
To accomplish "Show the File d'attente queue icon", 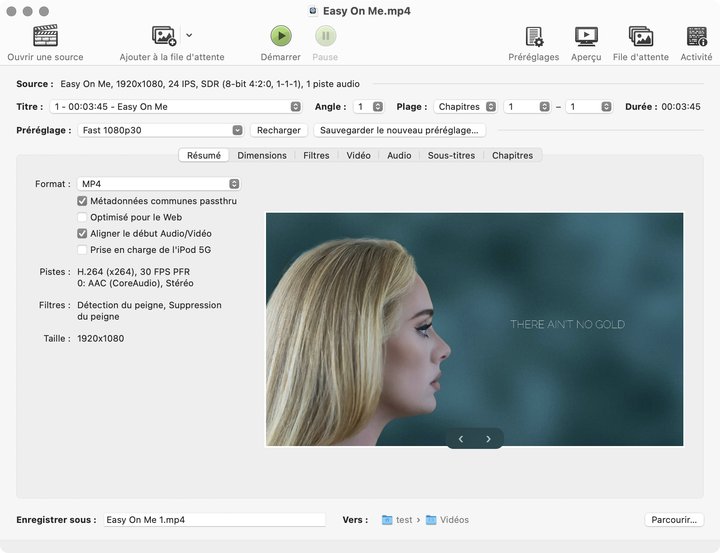I will (x=641, y=36).
